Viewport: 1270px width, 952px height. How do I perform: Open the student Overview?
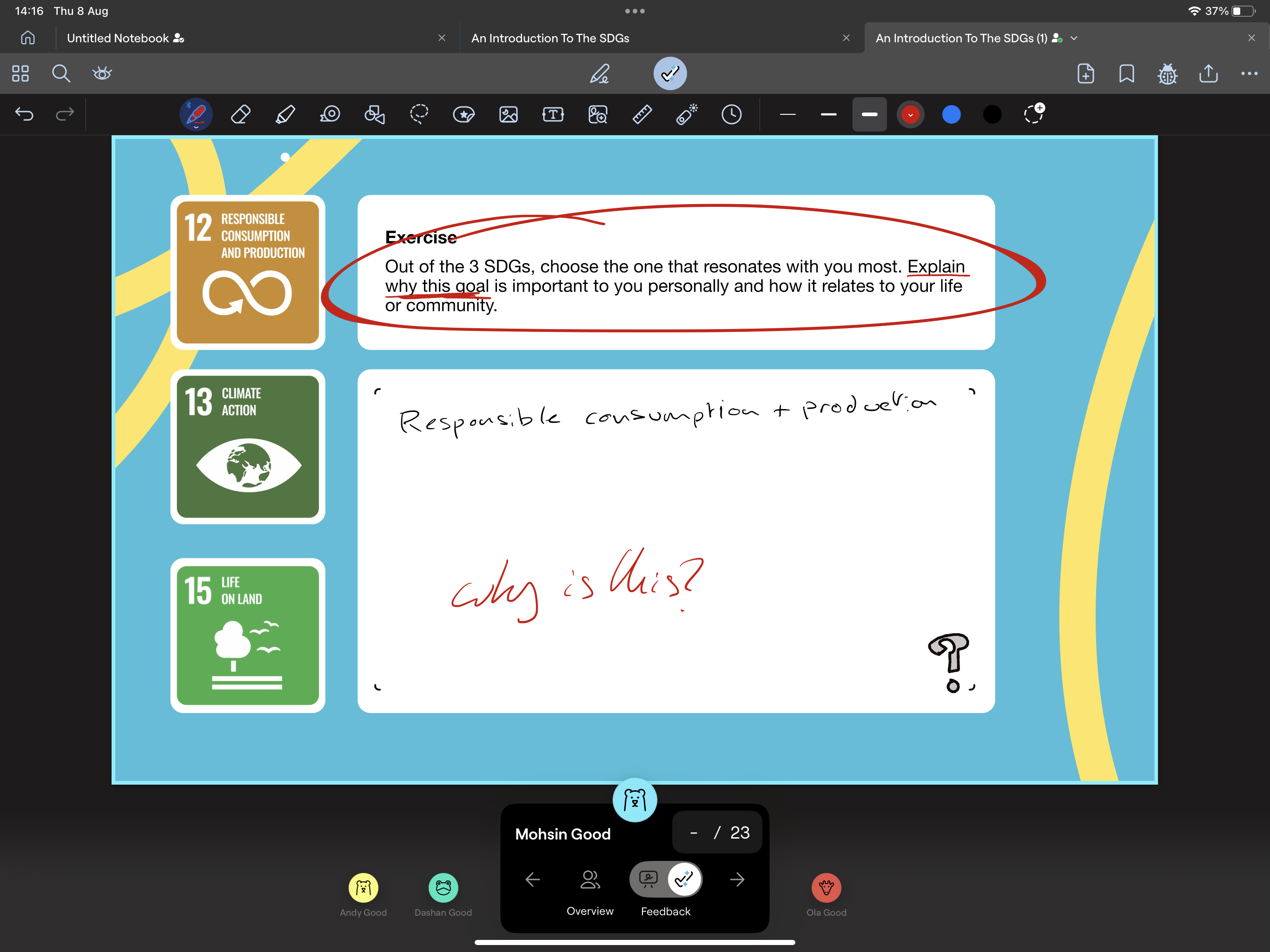pos(589,887)
